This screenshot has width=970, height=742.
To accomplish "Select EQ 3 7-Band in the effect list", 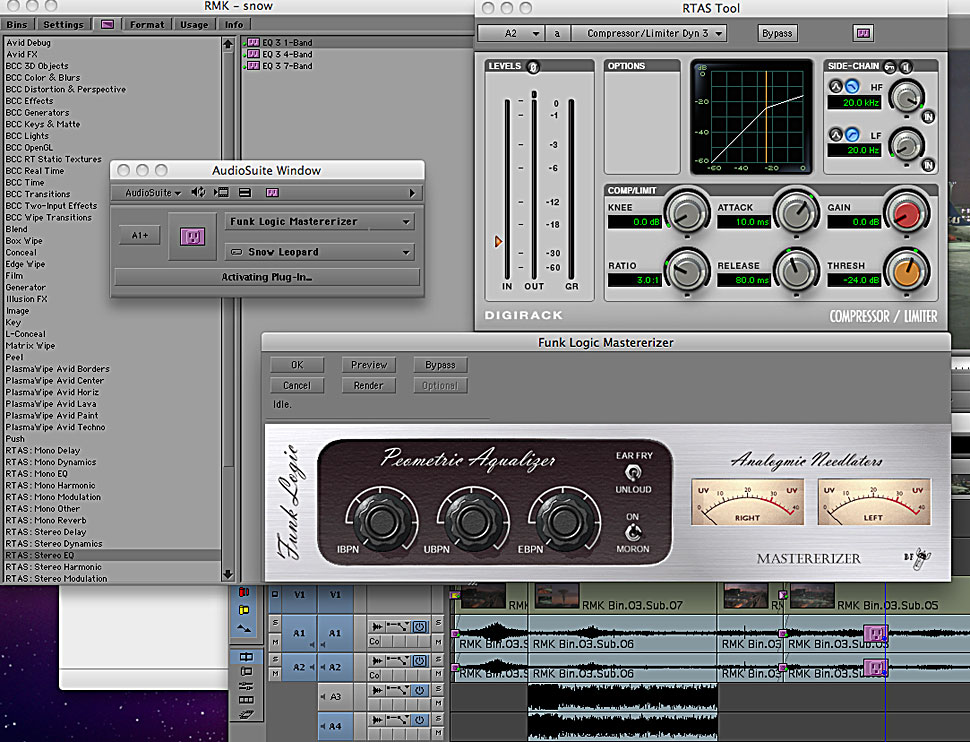I will pyautogui.click(x=286, y=66).
